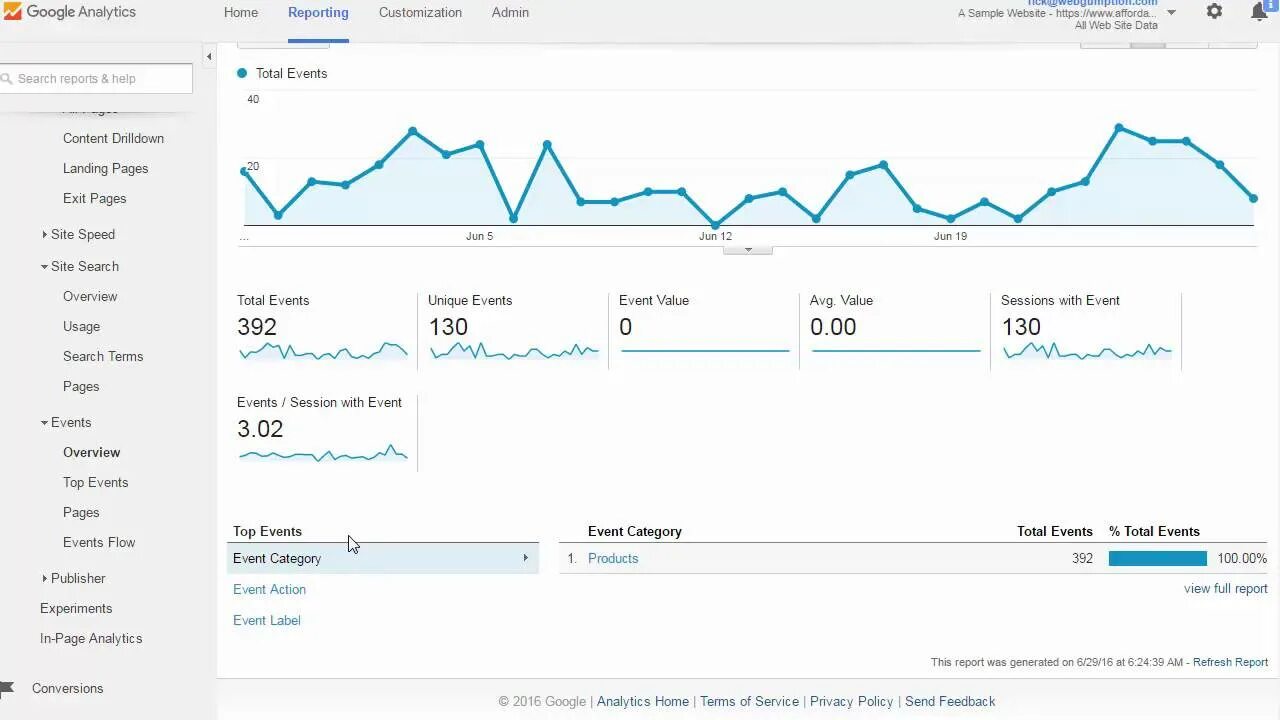Open the view full report link
1280x720 pixels.
(x=1226, y=589)
